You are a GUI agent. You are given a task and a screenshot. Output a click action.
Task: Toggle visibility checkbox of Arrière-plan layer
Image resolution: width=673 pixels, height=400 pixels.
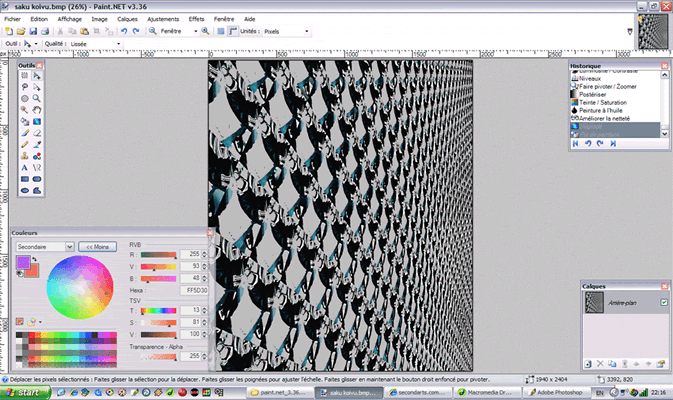(663, 302)
